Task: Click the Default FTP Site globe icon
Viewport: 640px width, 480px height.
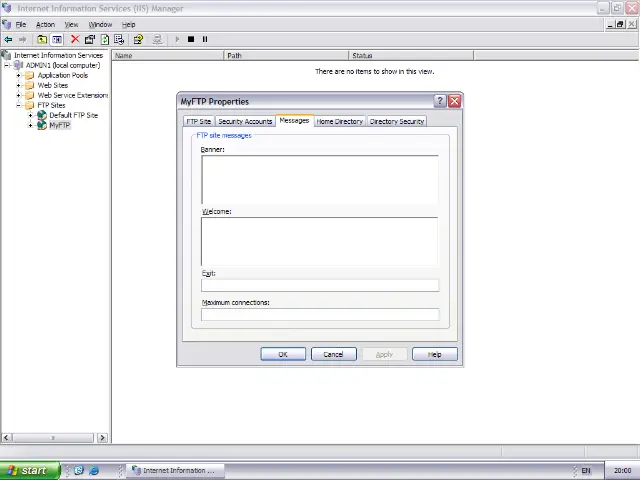Action: pos(42,115)
